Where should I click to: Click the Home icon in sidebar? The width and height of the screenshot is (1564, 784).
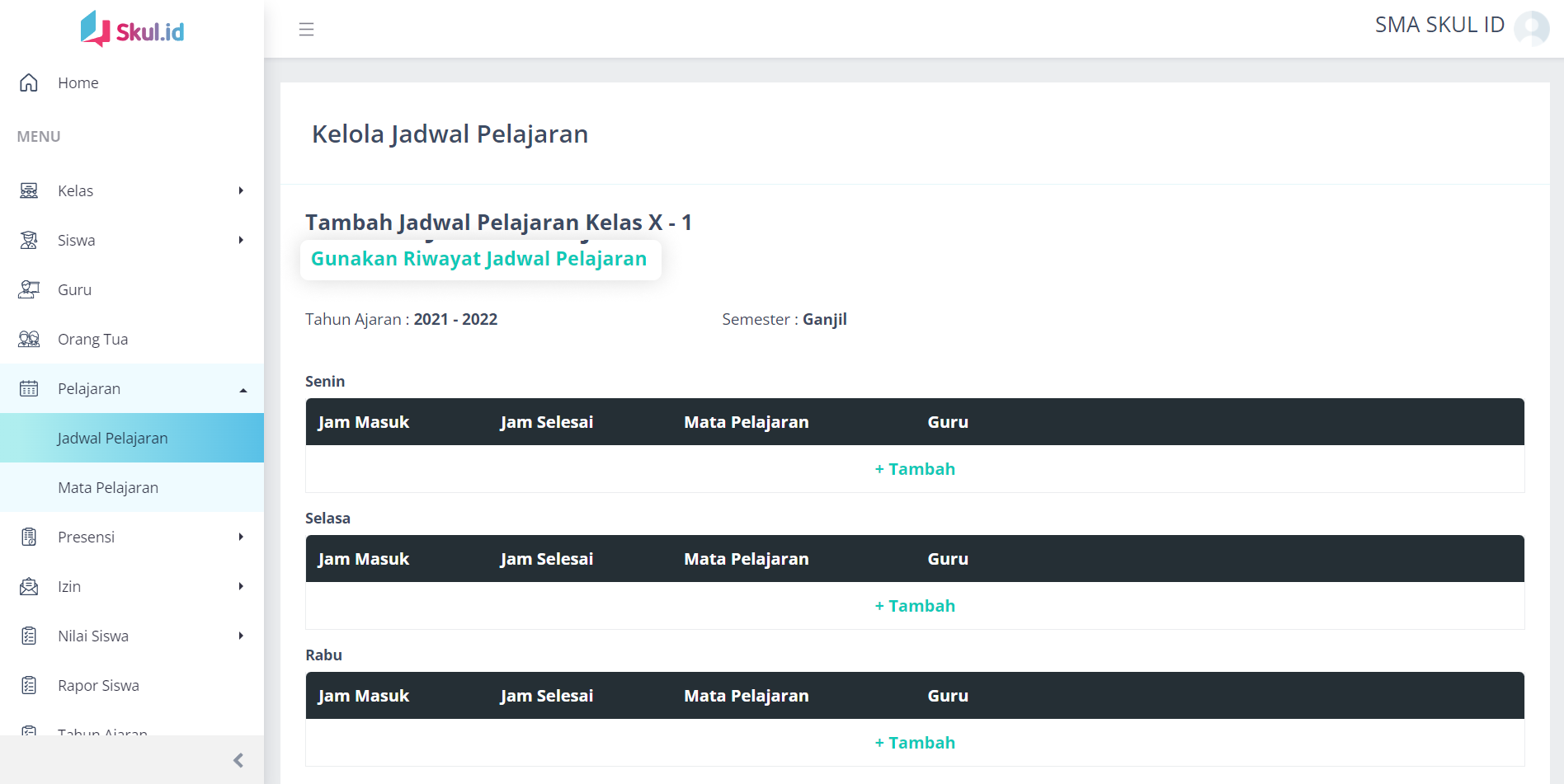(29, 82)
